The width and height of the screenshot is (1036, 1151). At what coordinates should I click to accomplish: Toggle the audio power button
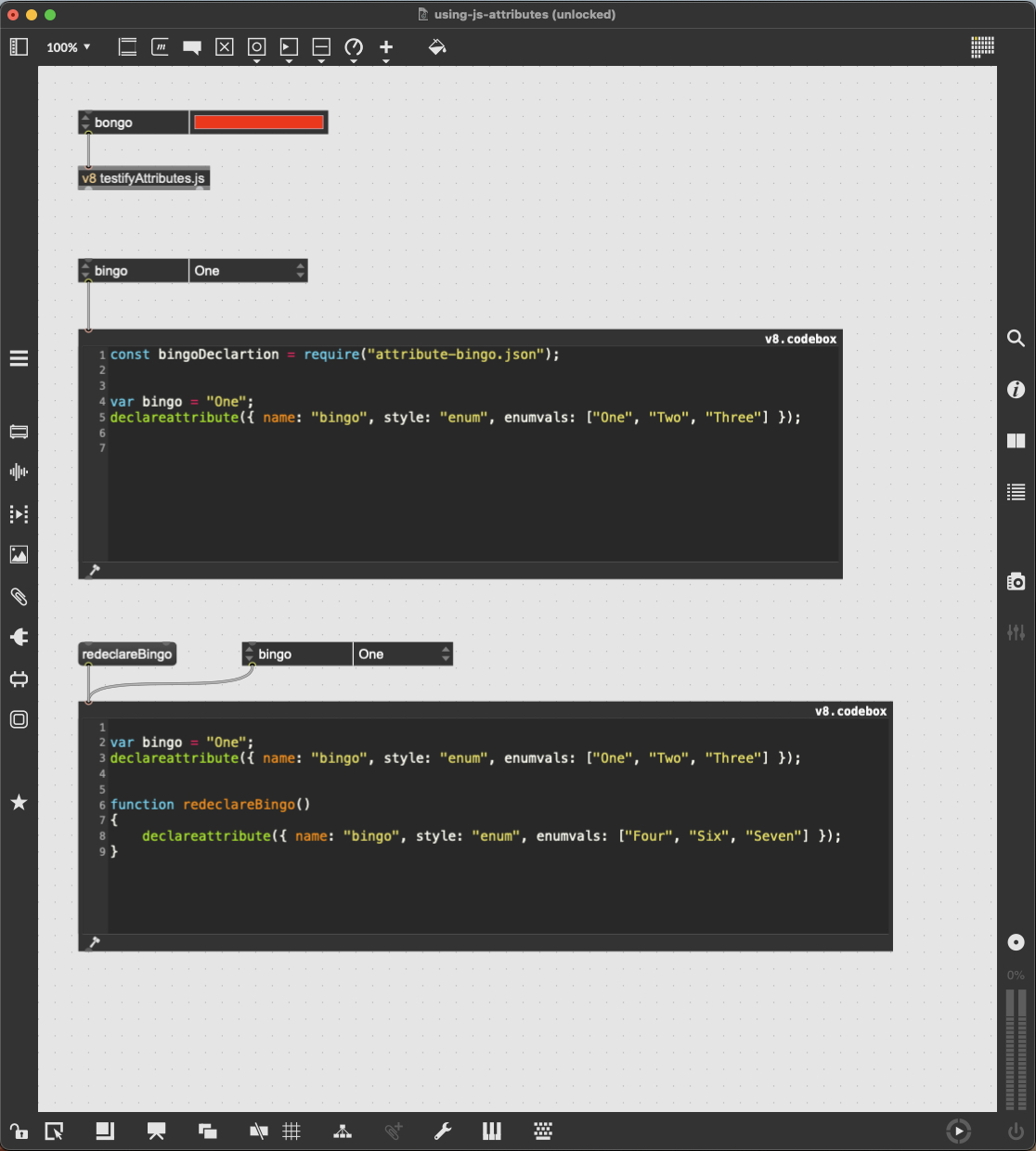click(x=1017, y=1132)
